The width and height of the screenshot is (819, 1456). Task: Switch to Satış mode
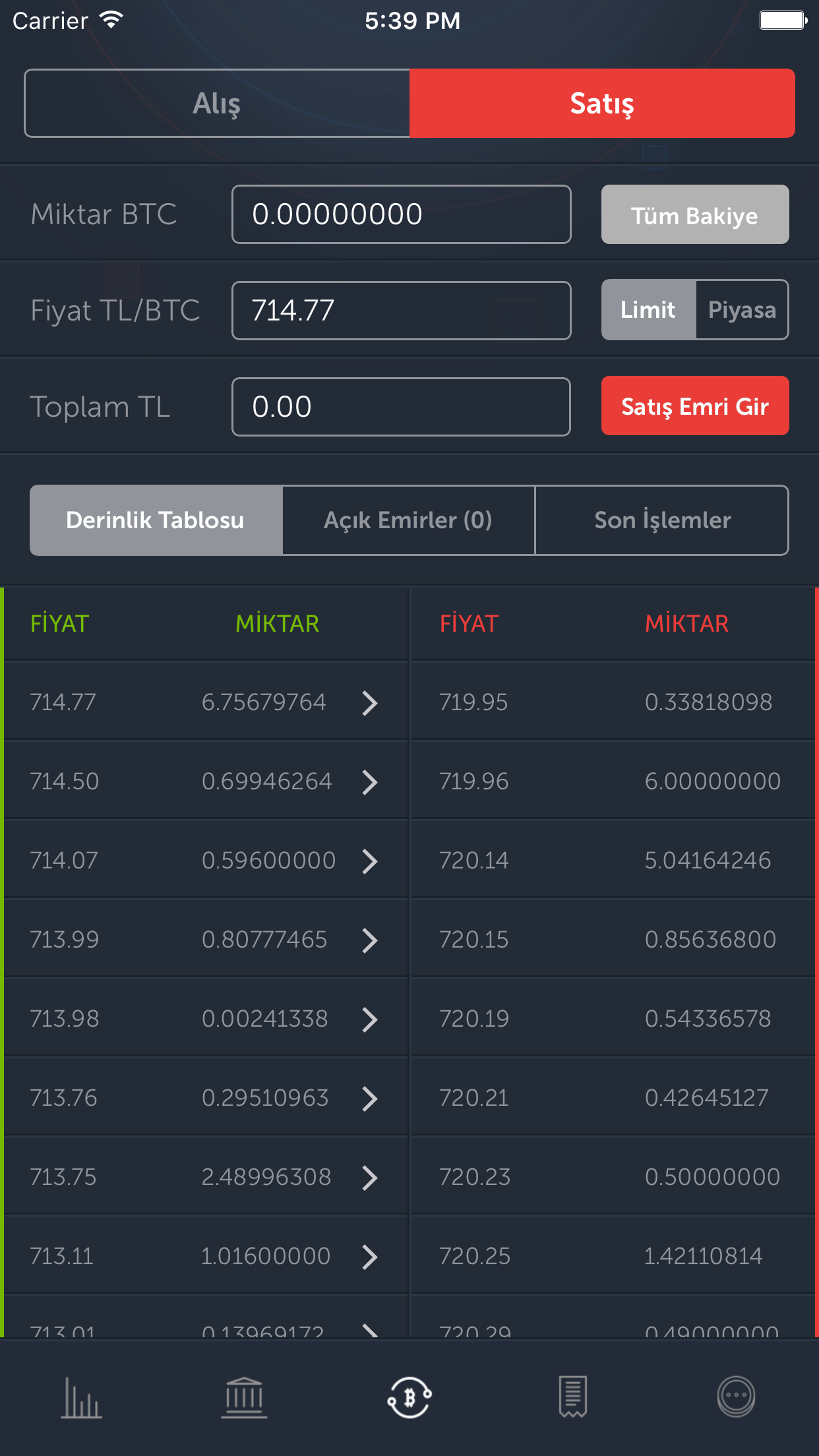[602, 103]
